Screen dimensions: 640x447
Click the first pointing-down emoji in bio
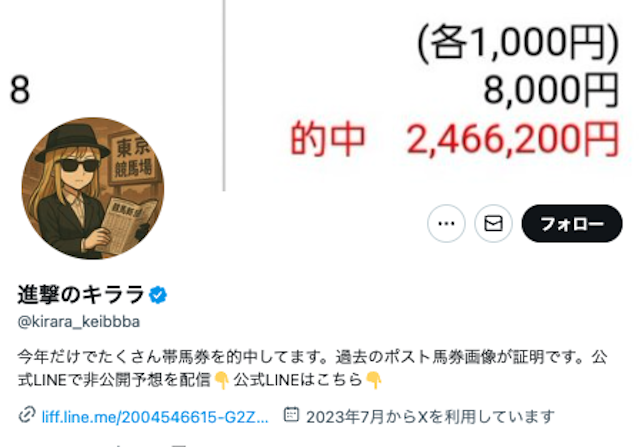point(222,380)
